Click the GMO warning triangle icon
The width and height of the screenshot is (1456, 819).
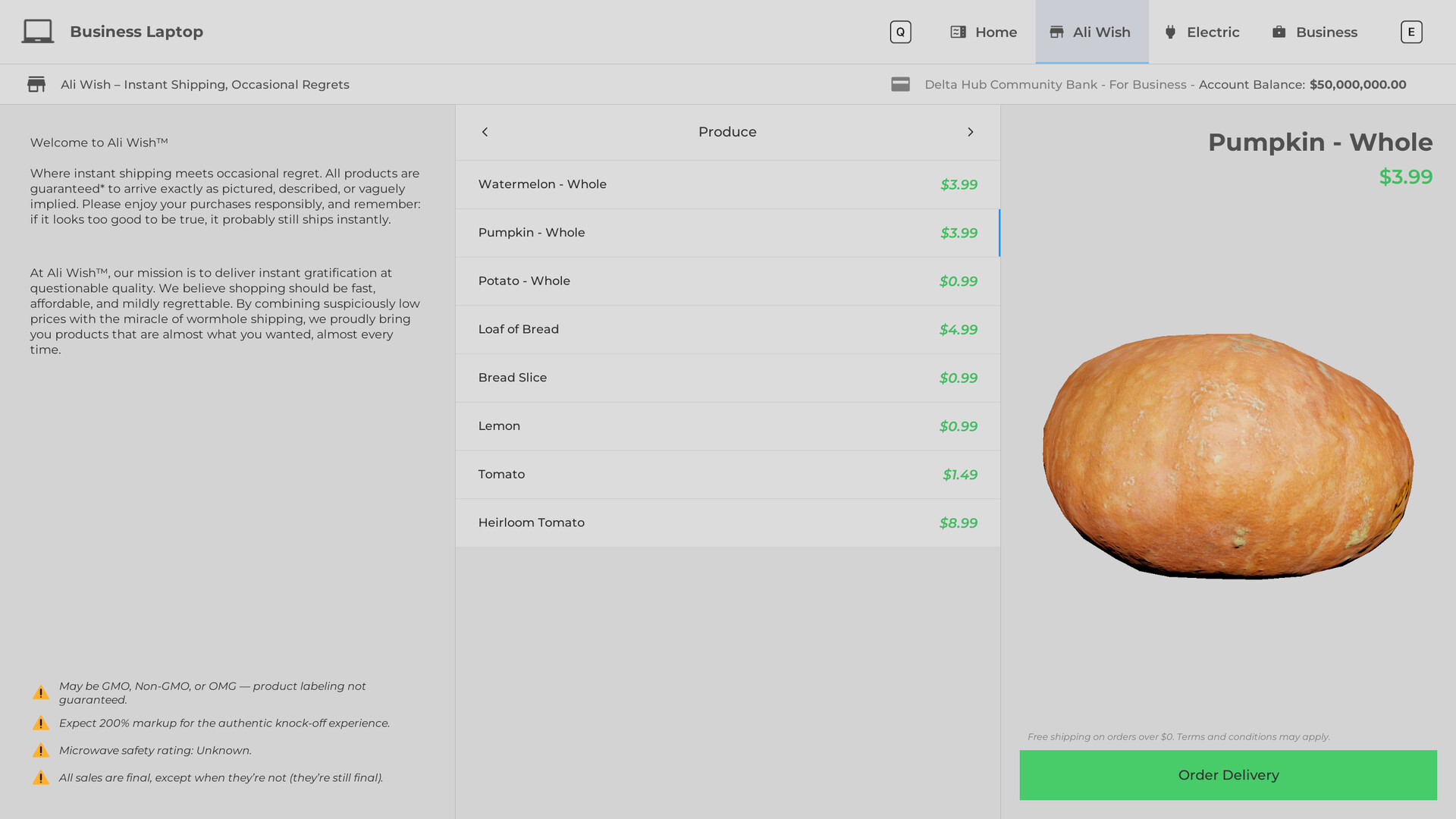(41, 692)
